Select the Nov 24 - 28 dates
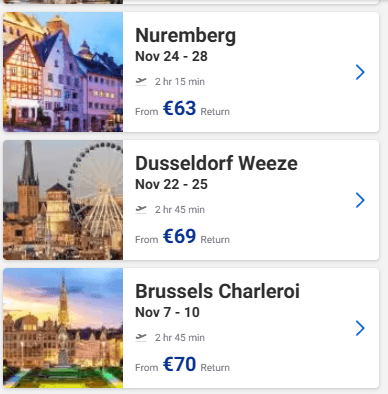The height and width of the screenshot is (394, 388). 171,56
